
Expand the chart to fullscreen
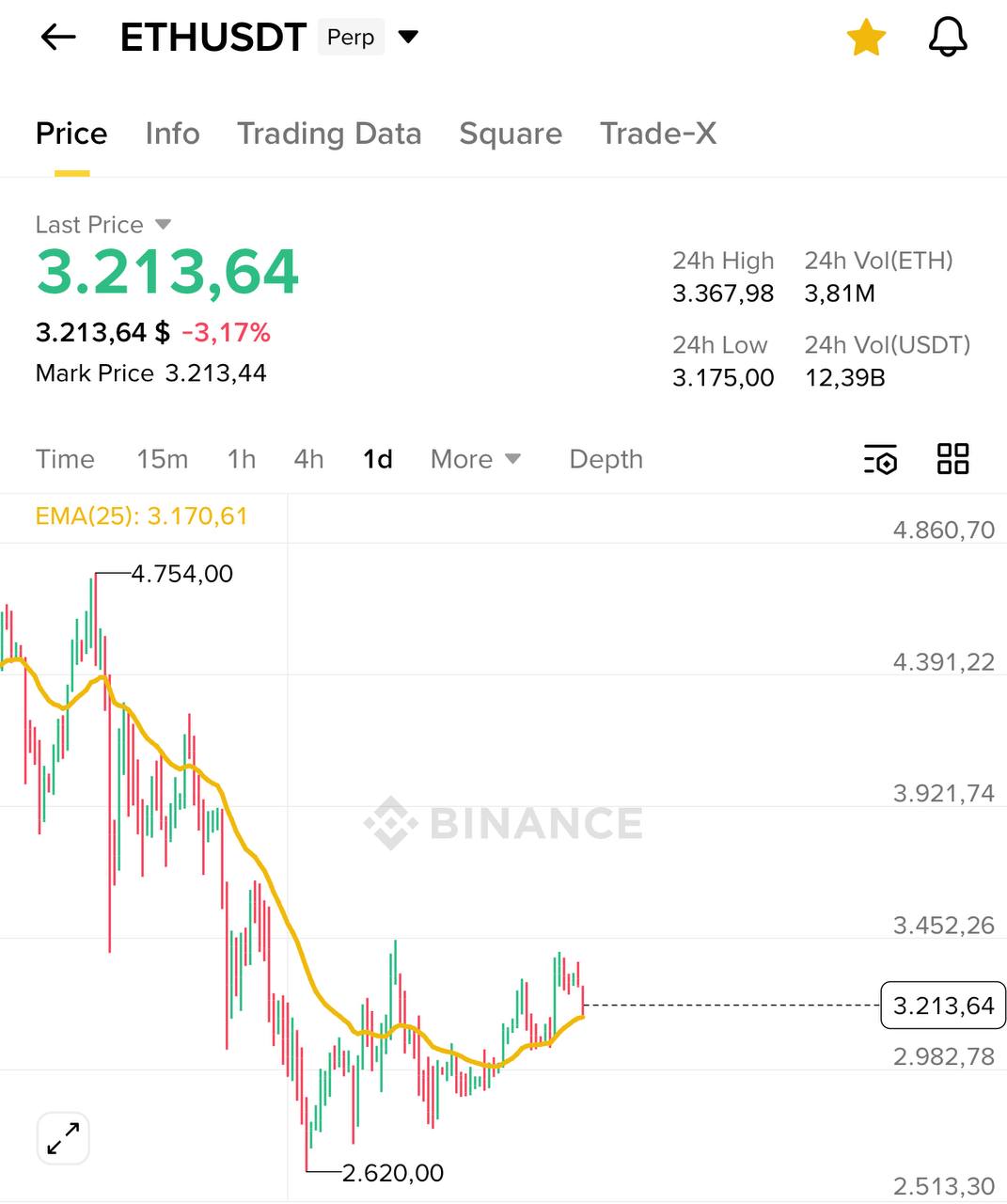62,1138
